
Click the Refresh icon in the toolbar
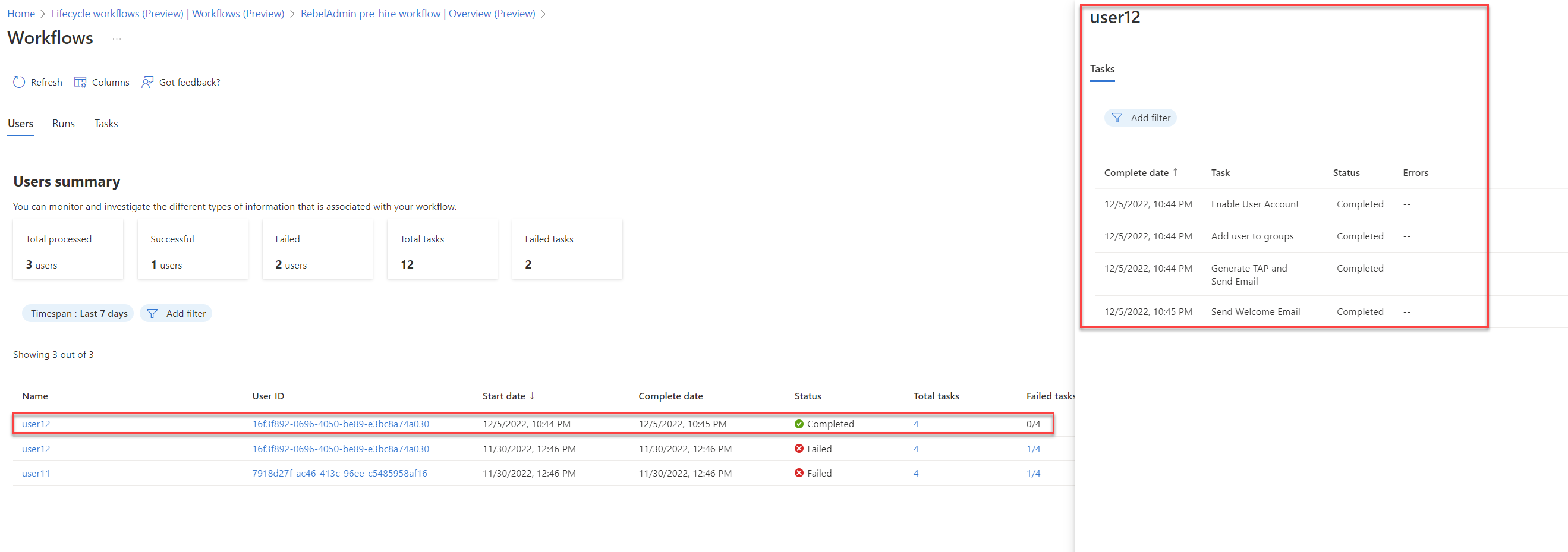(19, 82)
